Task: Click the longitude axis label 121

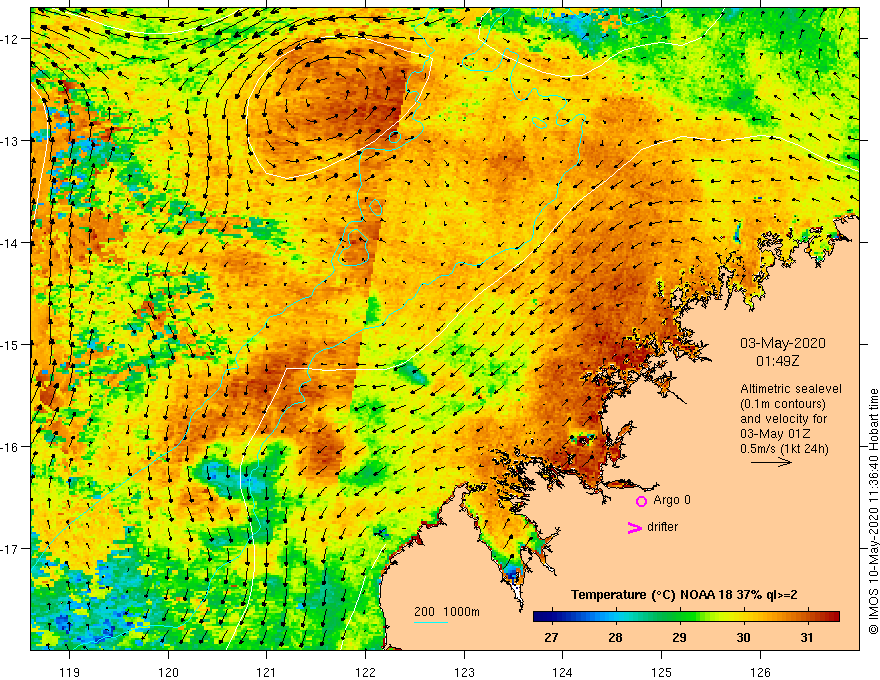Action: pyautogui.click(x=267, y=672)
